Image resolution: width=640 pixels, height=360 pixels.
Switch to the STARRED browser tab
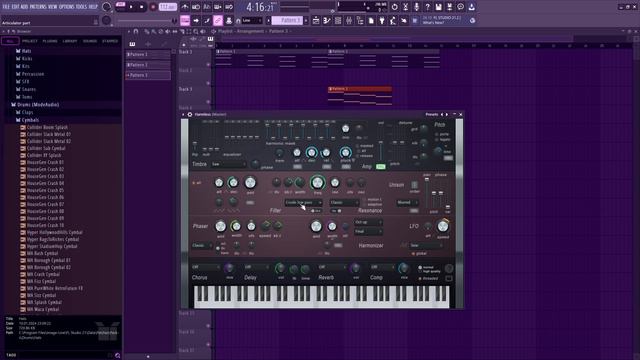tap(110, 41)
